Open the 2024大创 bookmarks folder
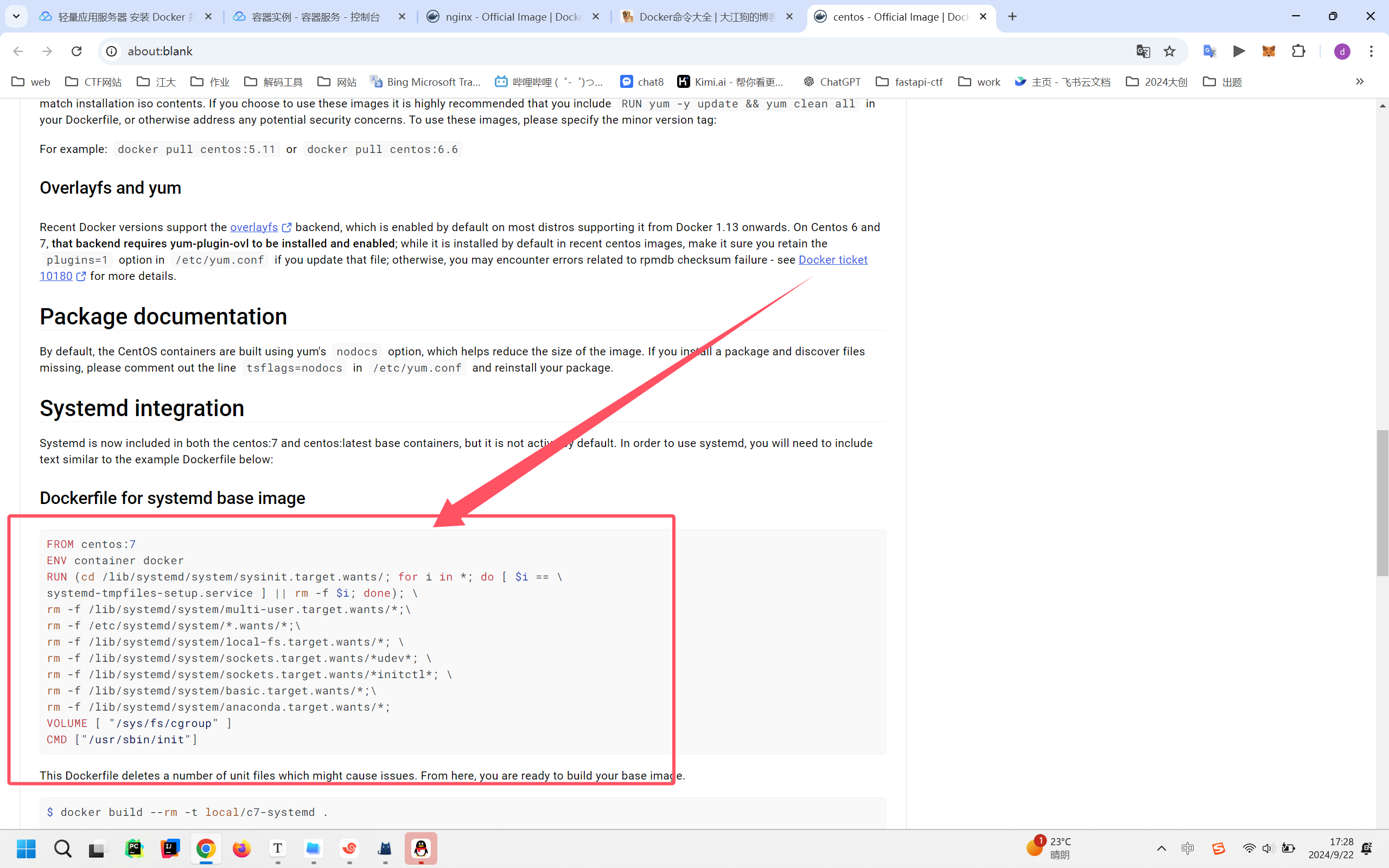The width and height of the screenshot is (1389, 868). pyautogui.click(x=1157, y=81)
